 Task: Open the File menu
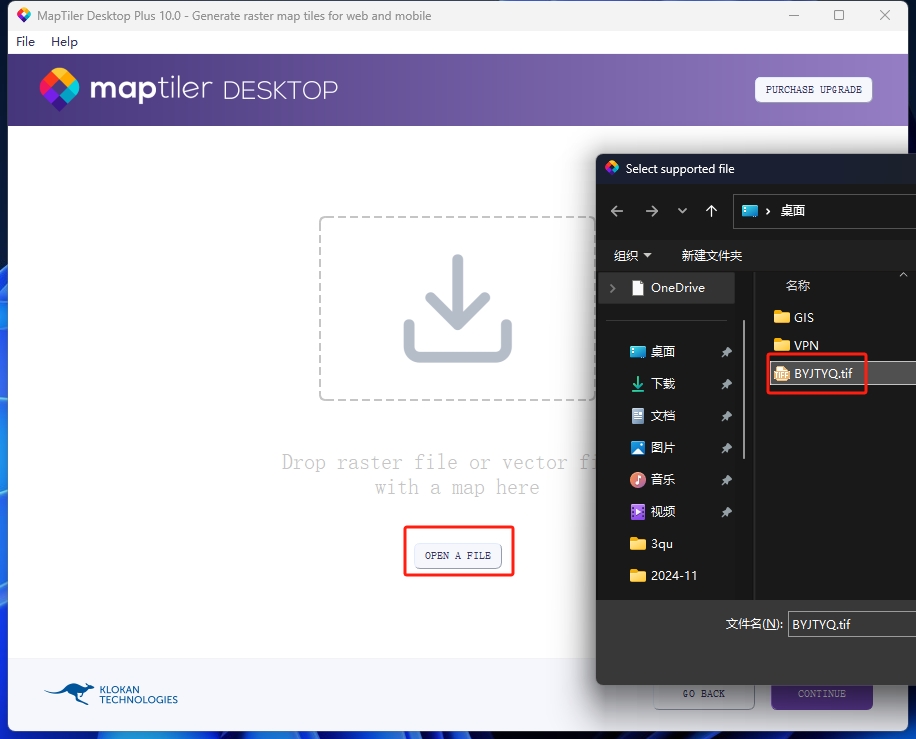point(25,41)
